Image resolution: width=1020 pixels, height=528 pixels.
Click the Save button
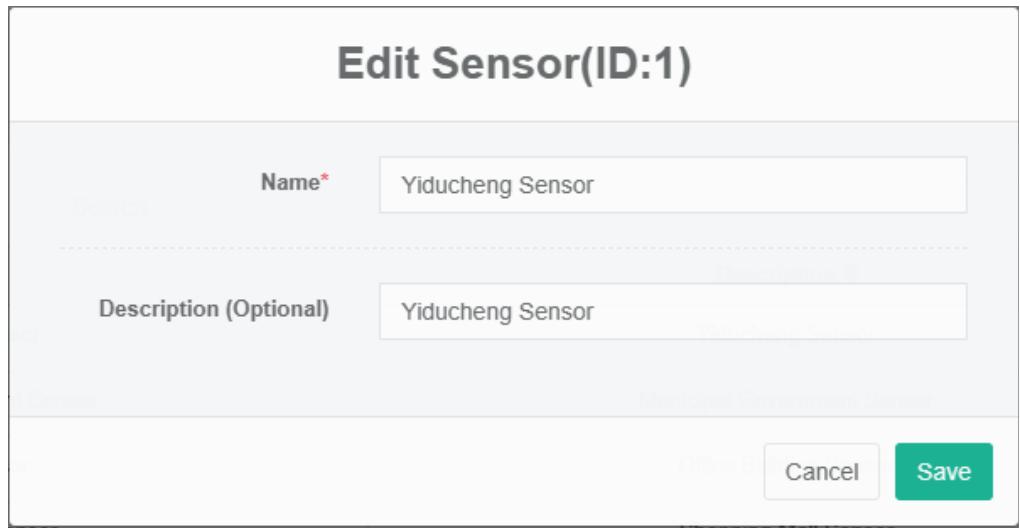pos(943,471)
